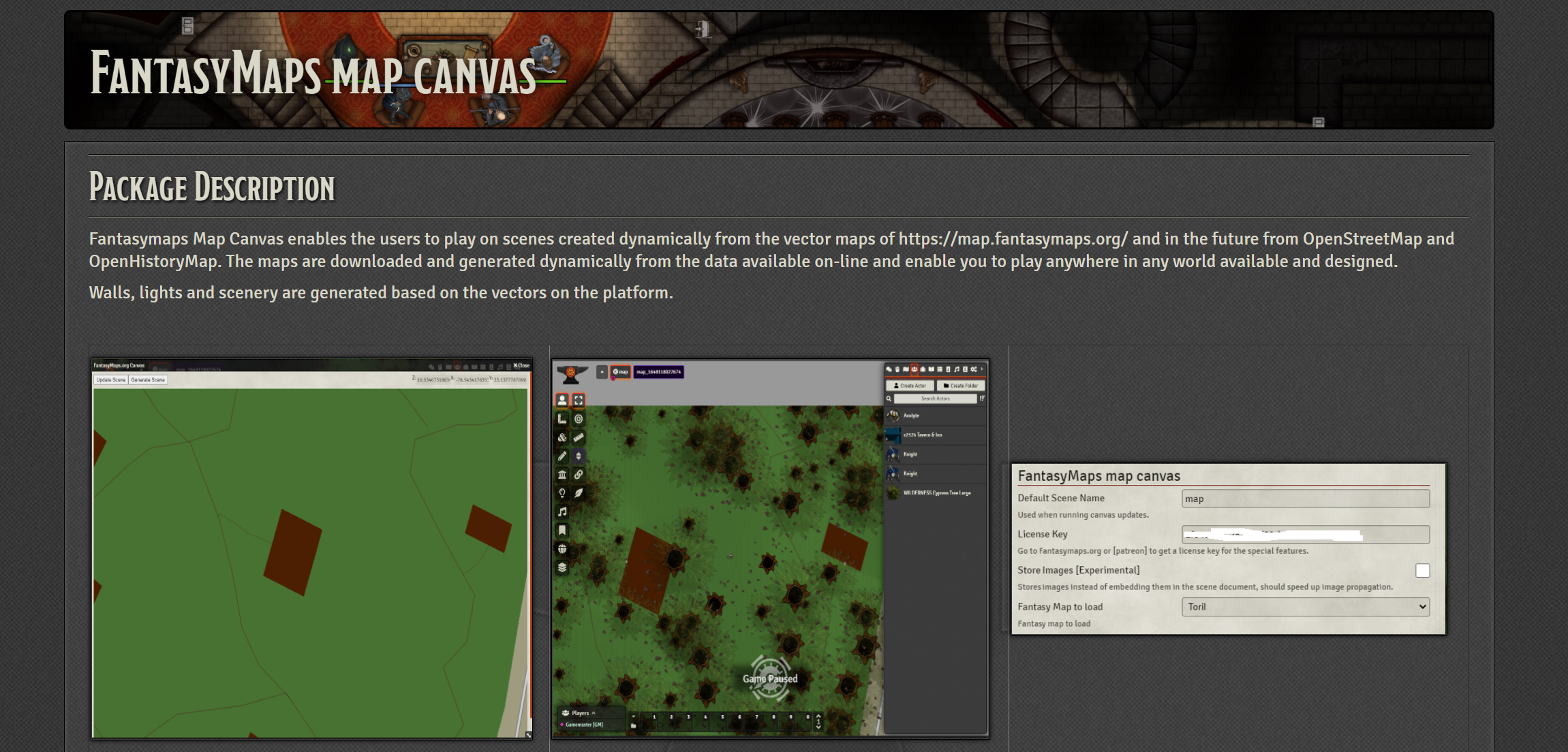This screenshot has height=752, width=1568.
Task: Open the Items suitcase sidebar tab
Action: pos(923,369)
